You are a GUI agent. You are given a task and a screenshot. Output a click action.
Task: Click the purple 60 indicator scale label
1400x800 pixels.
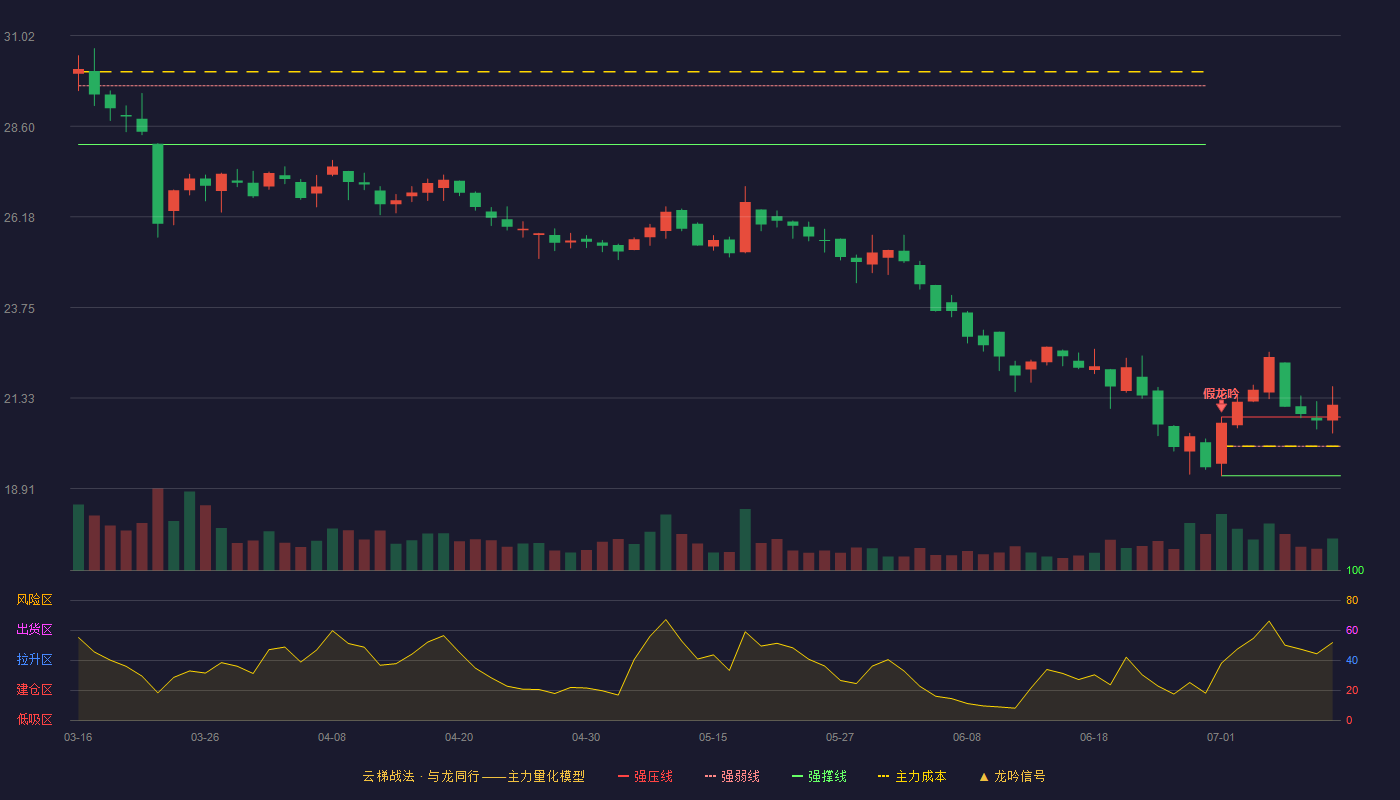1352,630
